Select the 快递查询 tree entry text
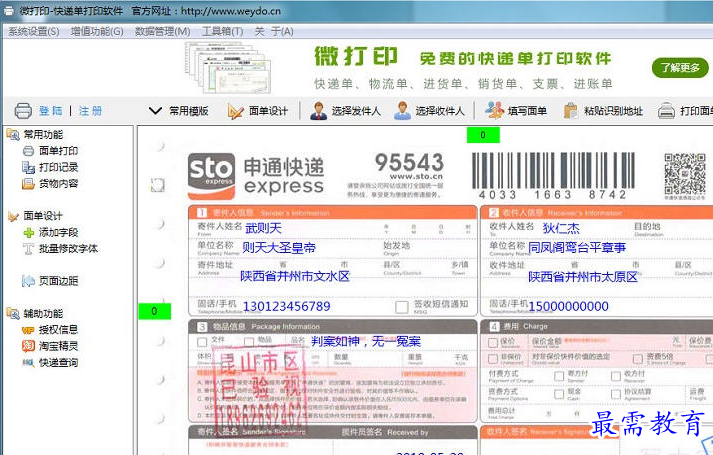 pos(58,363)
